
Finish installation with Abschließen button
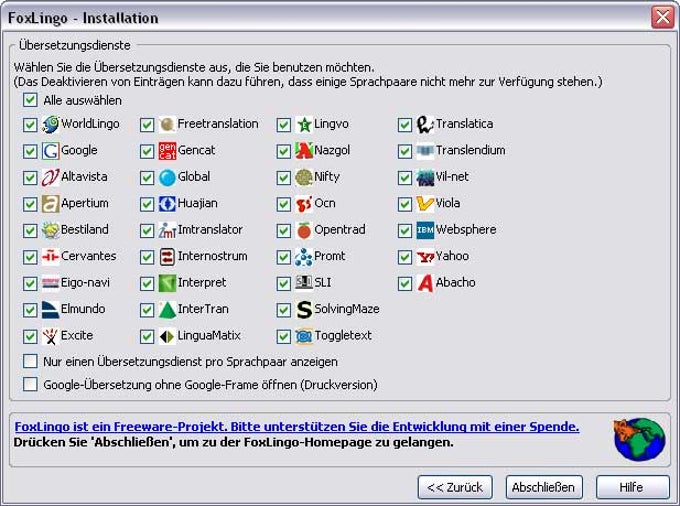pos(544,487)
